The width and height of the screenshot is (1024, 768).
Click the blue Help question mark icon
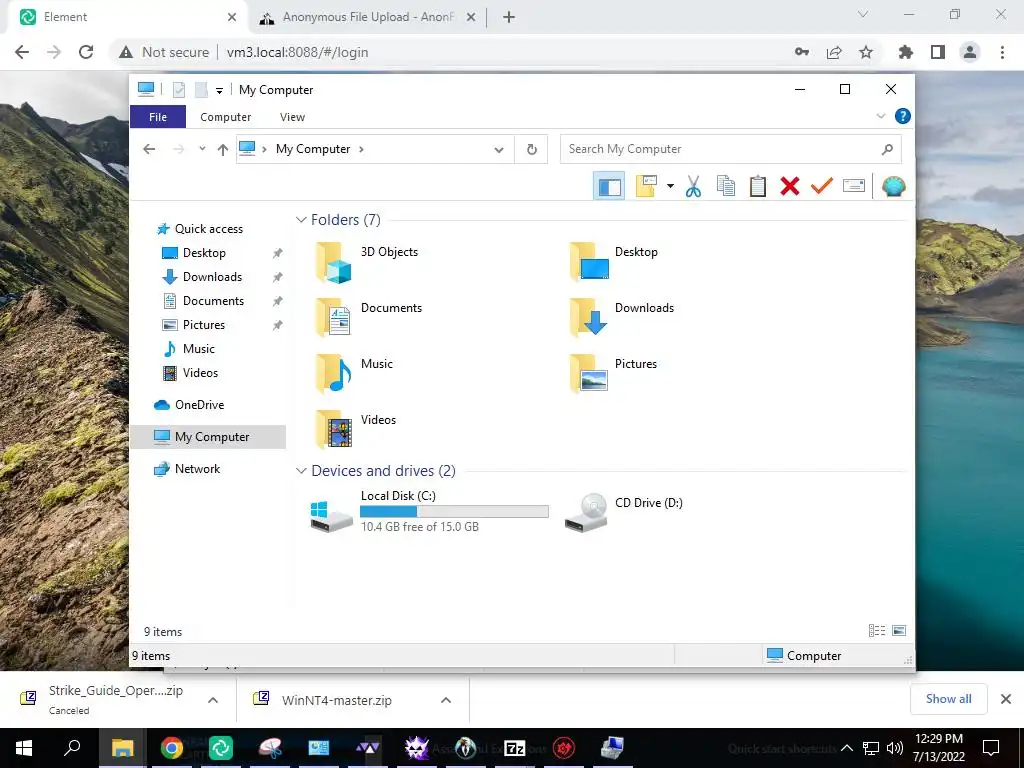click(x=903, y=116)
